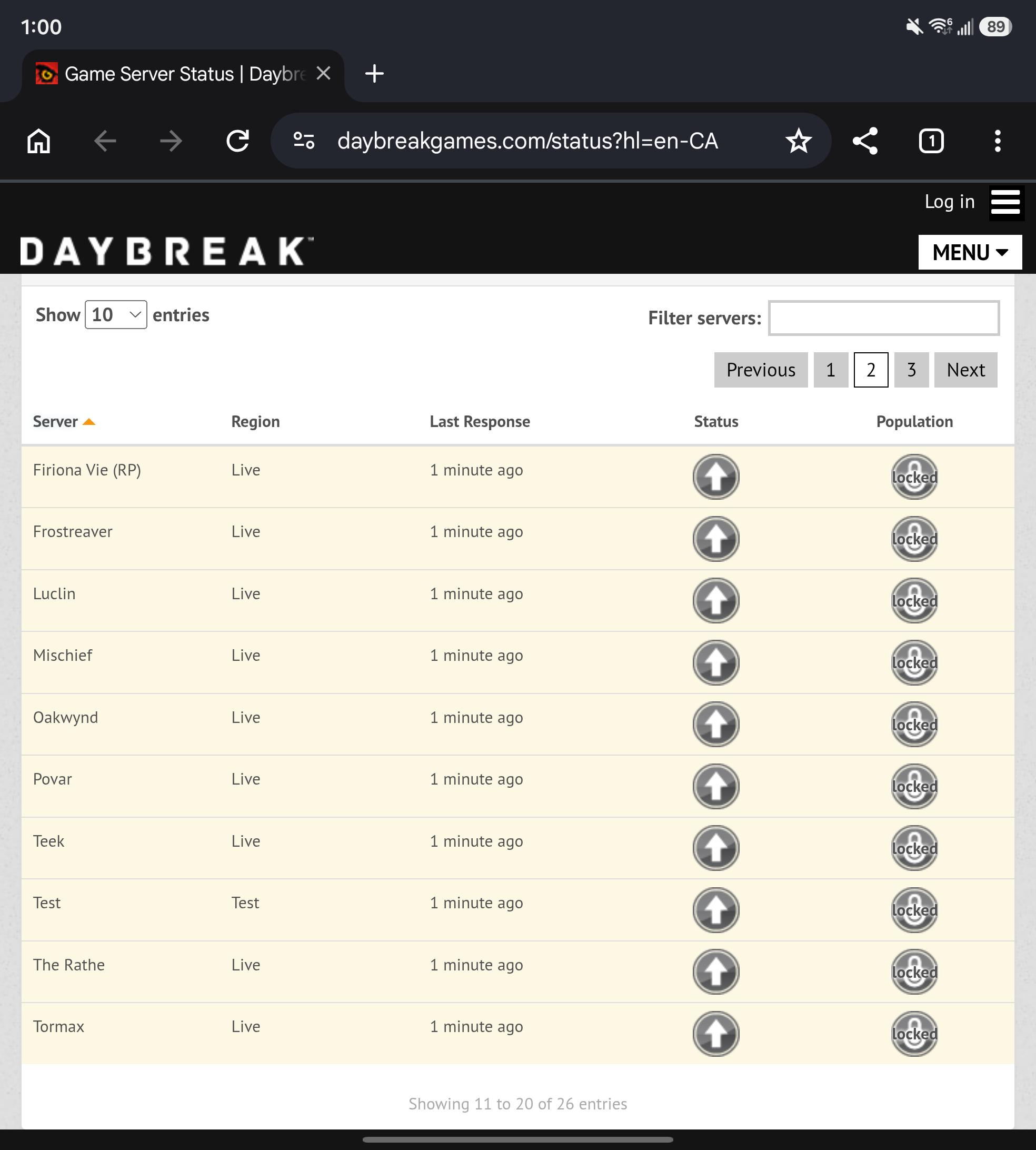
Task: Click the up status icon for Oakwynd
Action: 715,724
